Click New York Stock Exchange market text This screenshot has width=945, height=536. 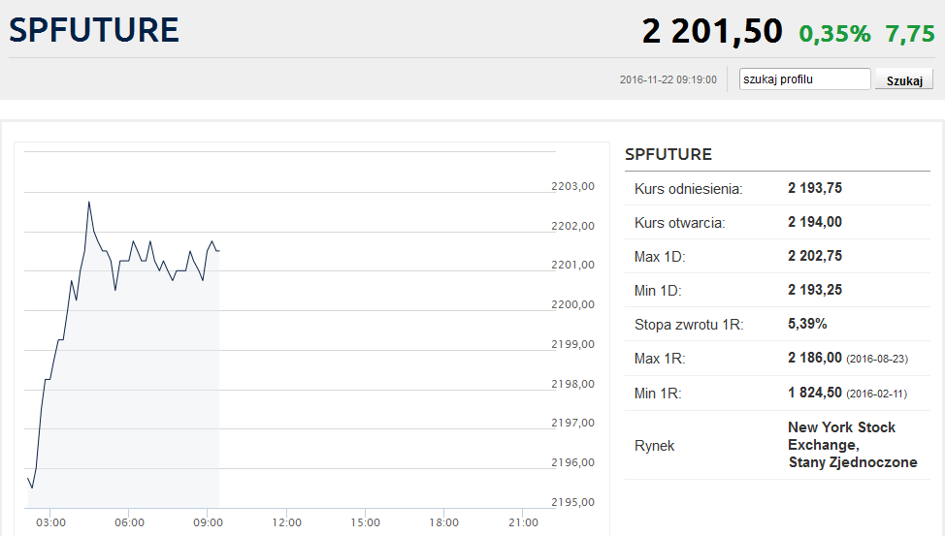click(841, 435)
